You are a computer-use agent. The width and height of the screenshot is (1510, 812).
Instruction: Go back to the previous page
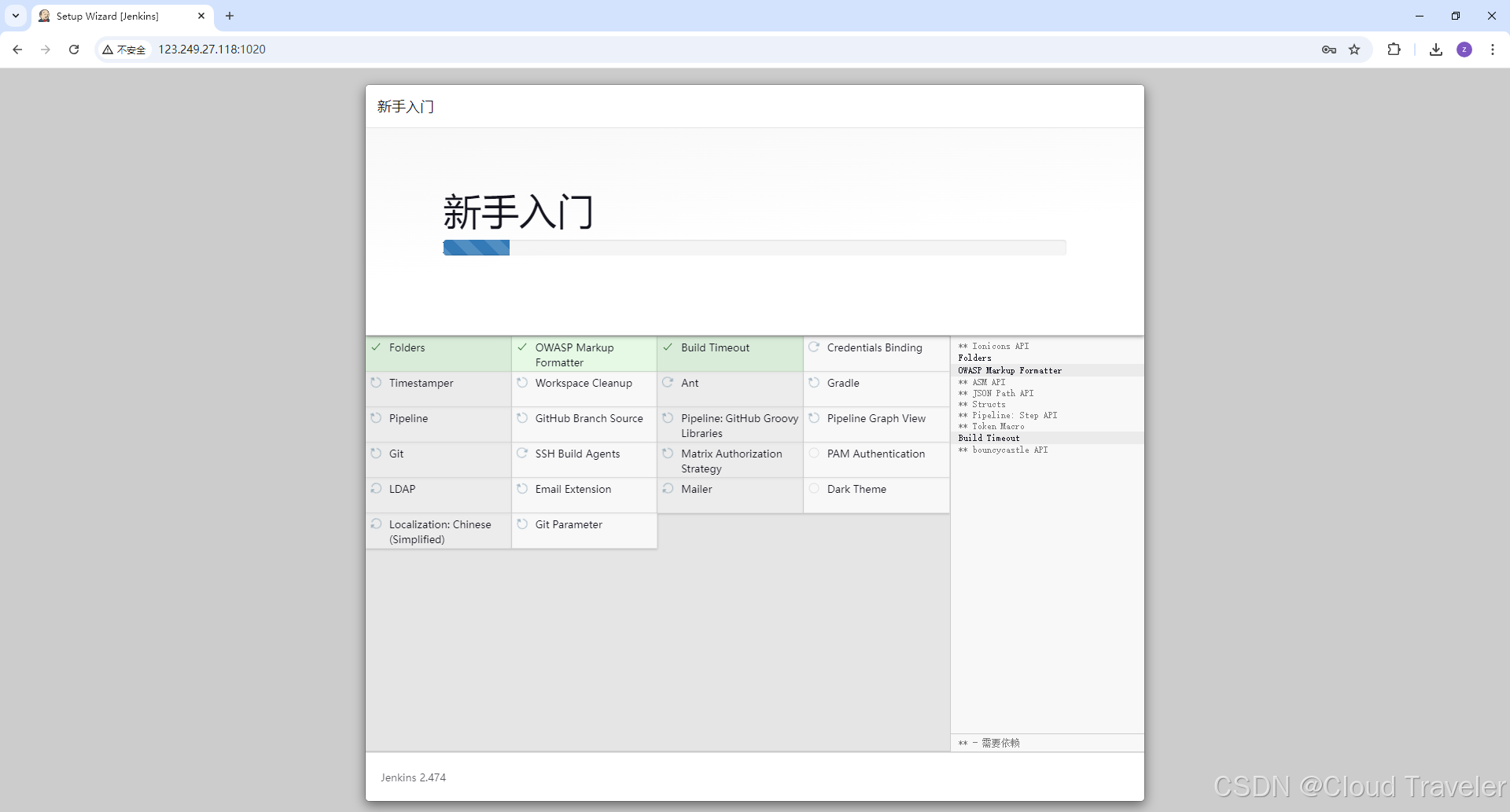(17, 50)
